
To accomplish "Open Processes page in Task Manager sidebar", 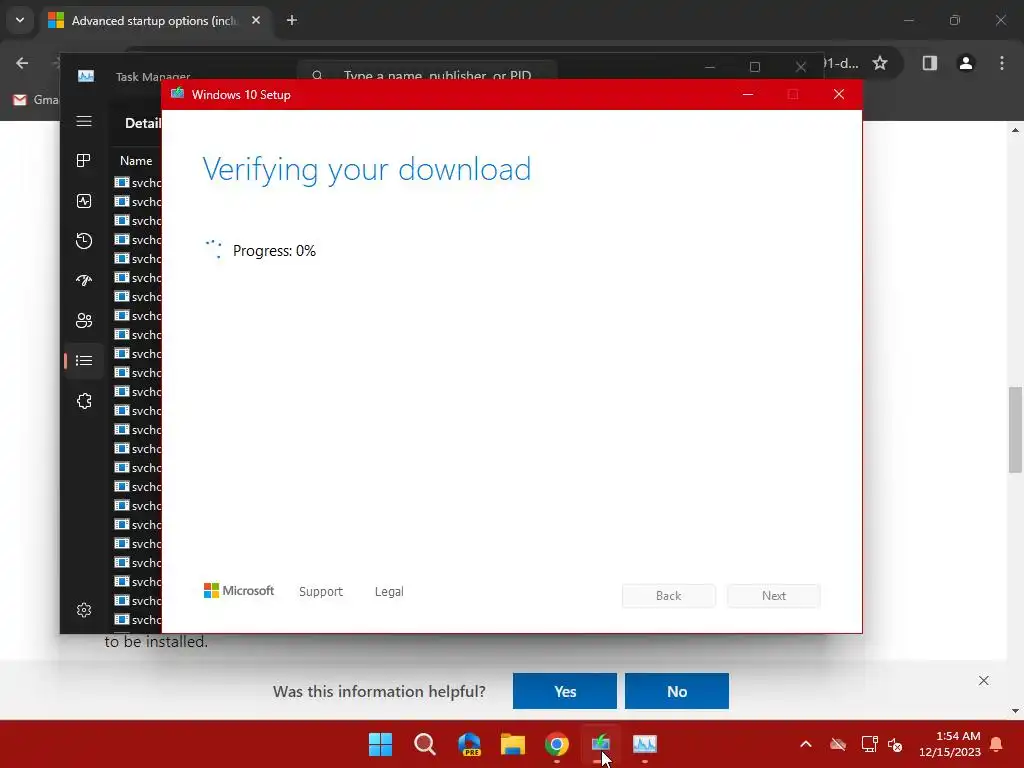I will coord(84,161).
